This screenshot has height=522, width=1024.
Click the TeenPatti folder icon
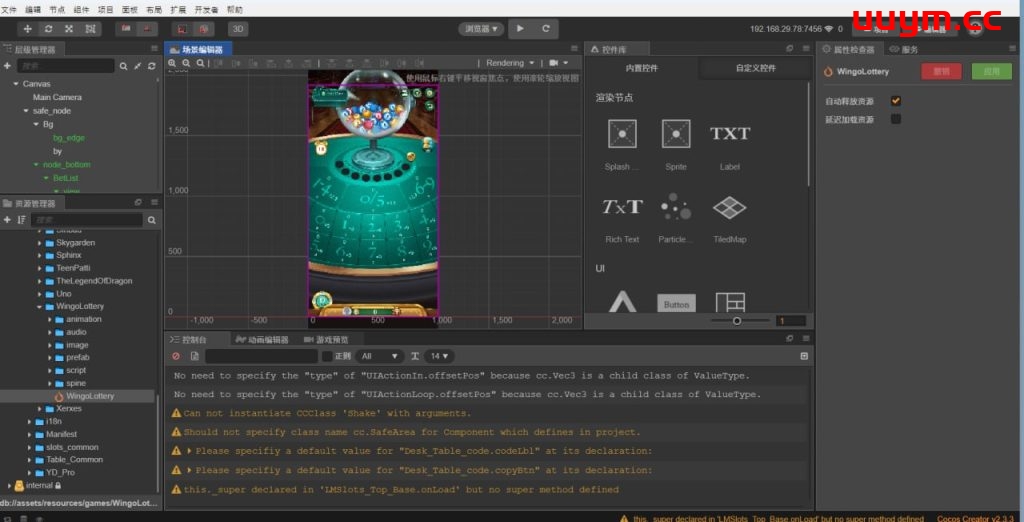pyautogui.click(x=50, y=268)
